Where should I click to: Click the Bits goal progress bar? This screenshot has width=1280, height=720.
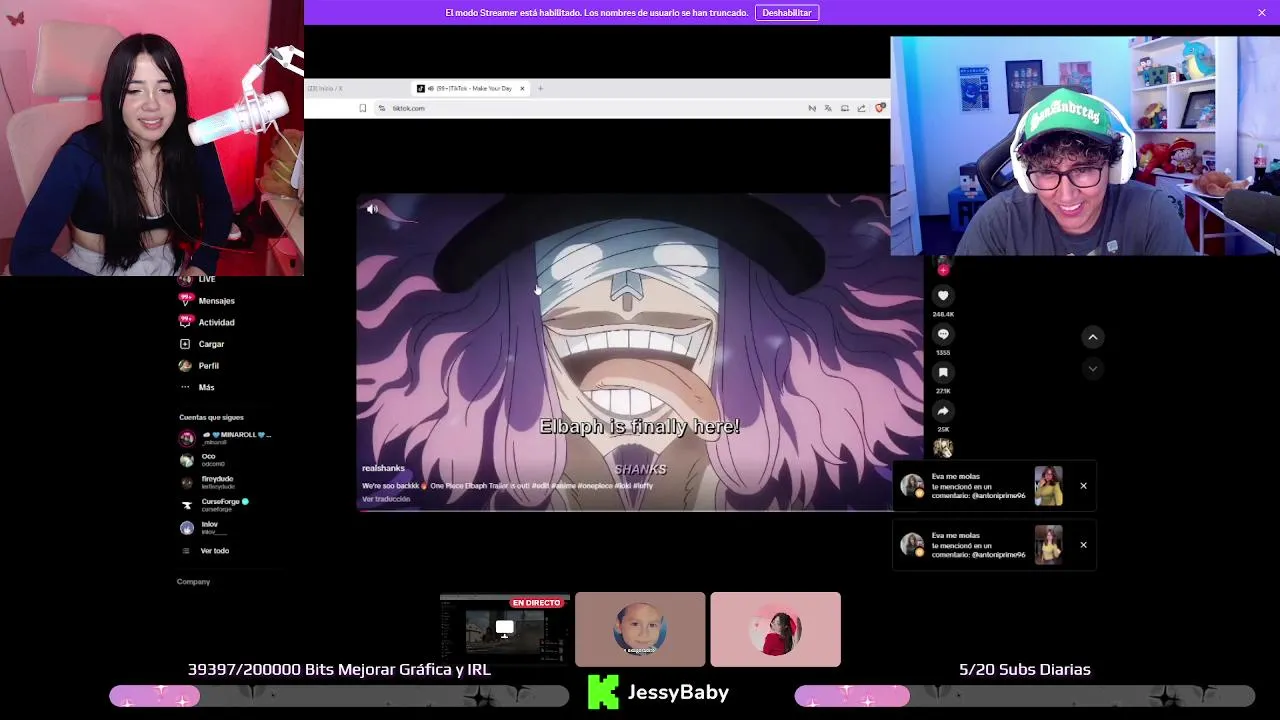339,696
